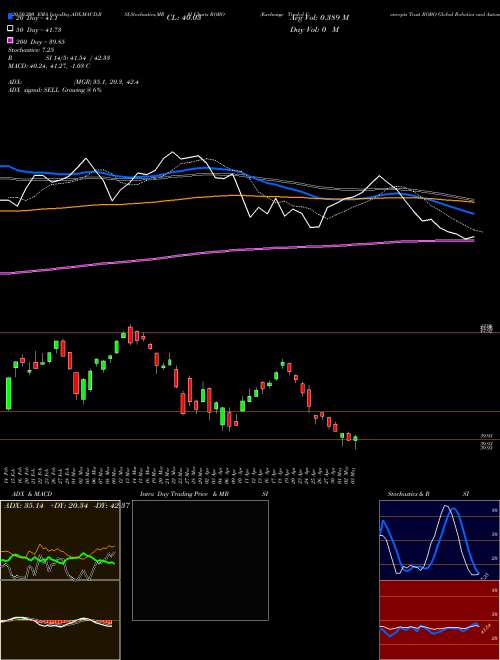Open the red RSI chart panel
The height and width of the screenshot is (660, 500).
[439, 620]
